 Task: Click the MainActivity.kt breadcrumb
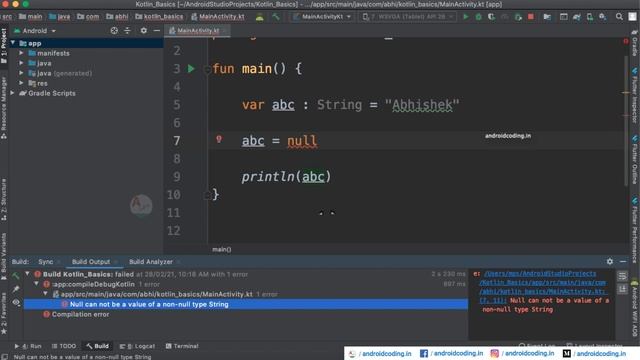click(x=218, y=17)
